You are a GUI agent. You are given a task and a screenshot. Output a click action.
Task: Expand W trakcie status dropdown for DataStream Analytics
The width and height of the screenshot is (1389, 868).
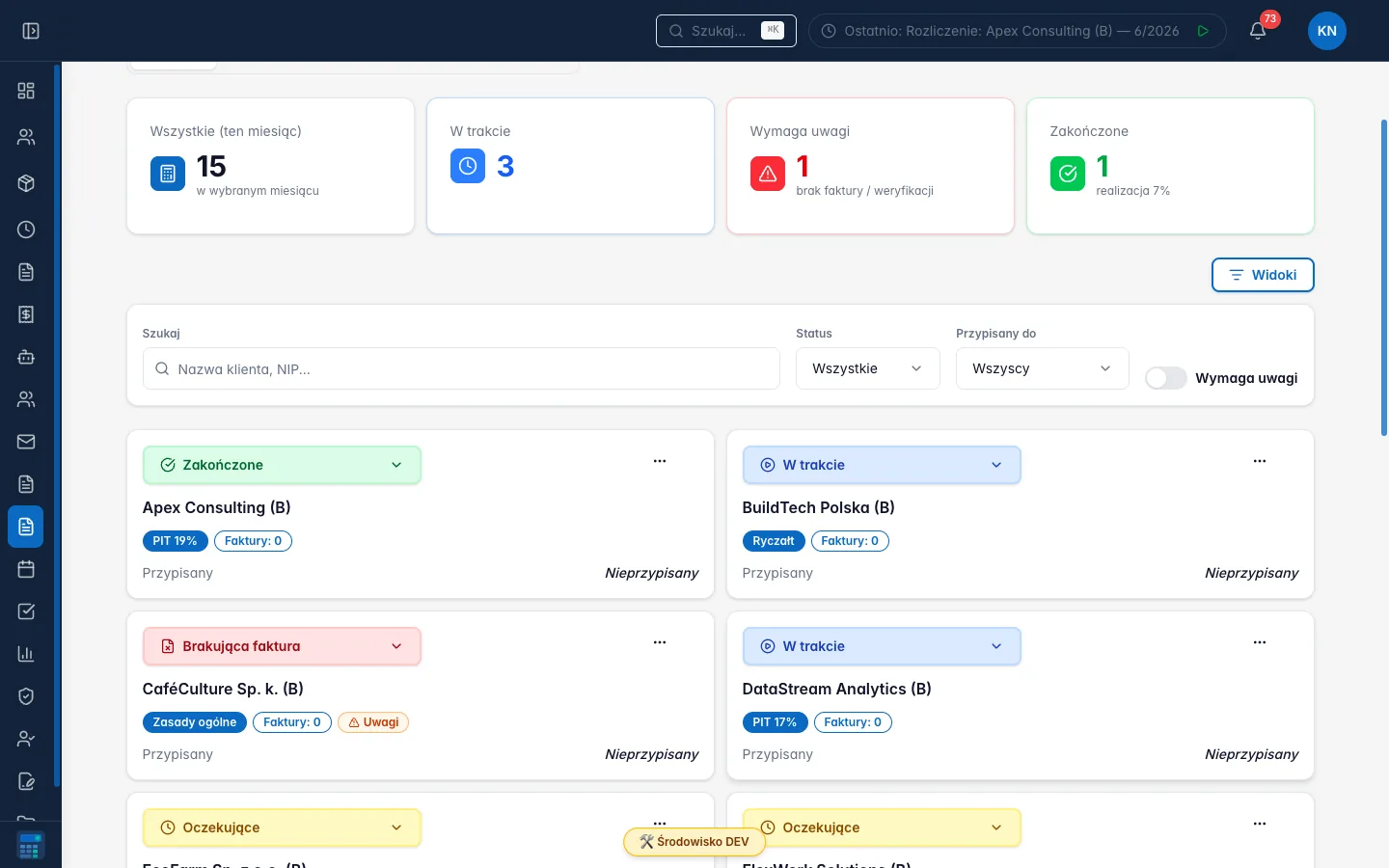(882, 646)
